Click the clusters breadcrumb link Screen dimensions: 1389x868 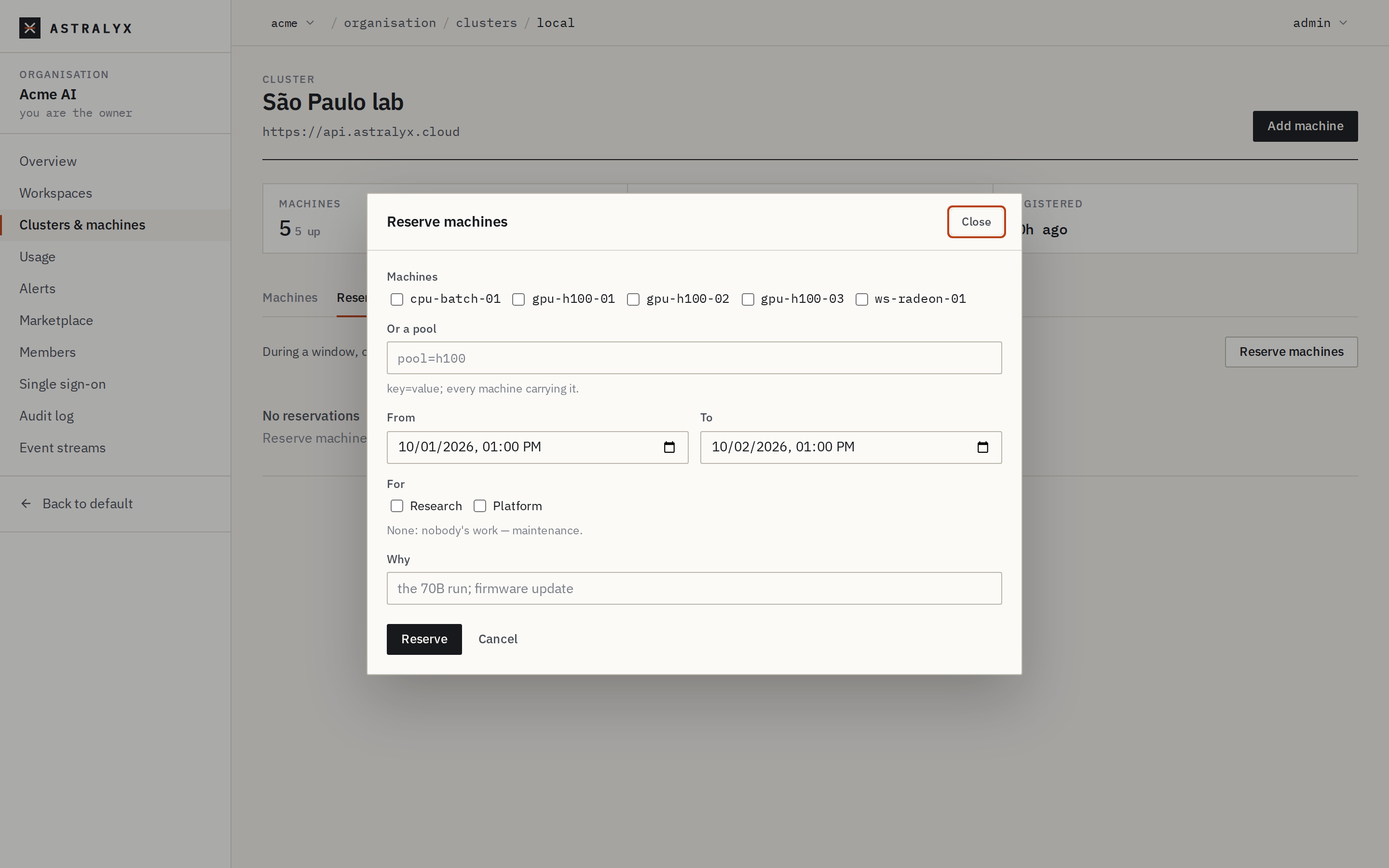pos(486,23)
